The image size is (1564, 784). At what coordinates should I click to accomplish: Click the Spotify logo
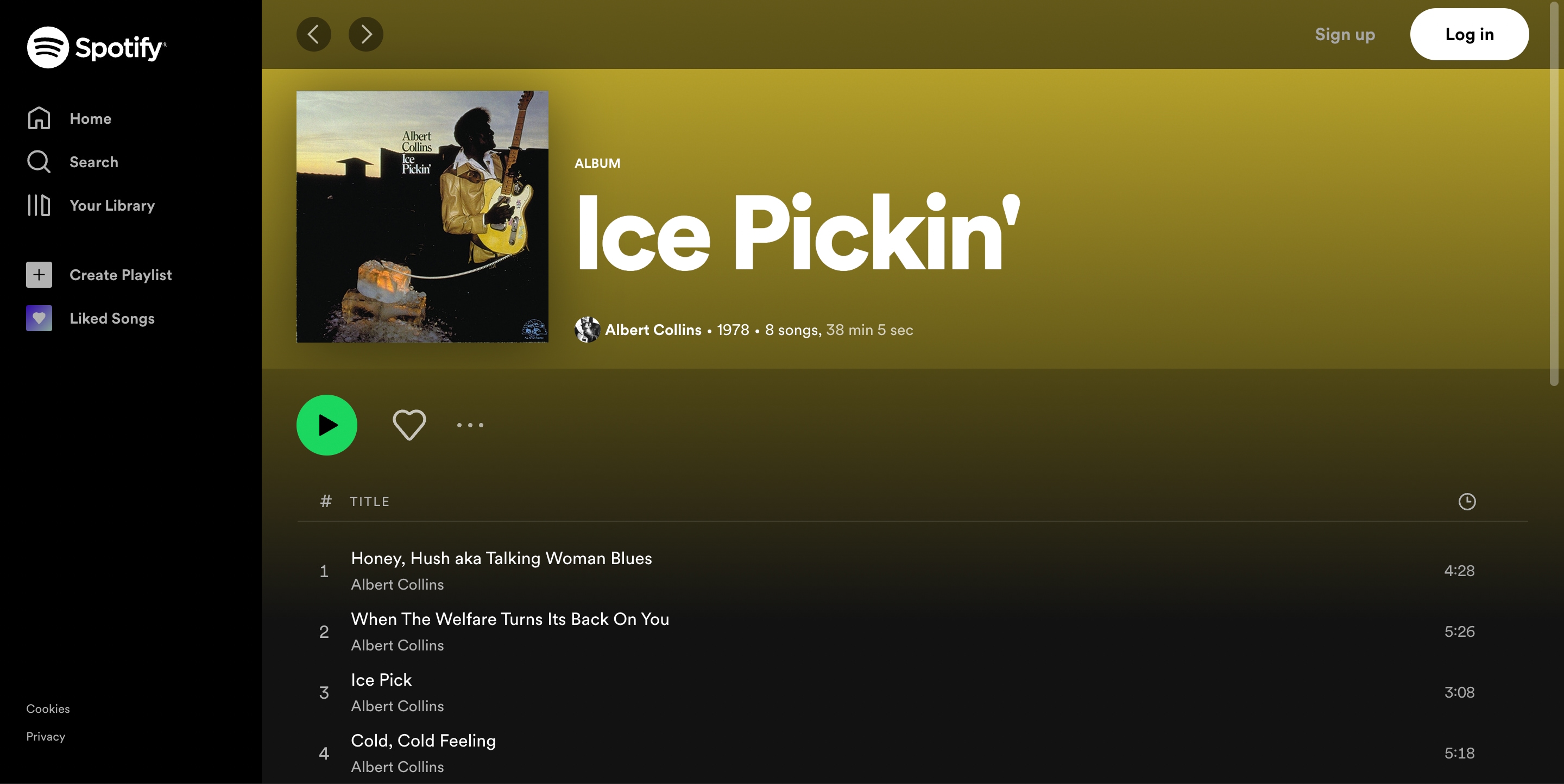click(97, 47)
